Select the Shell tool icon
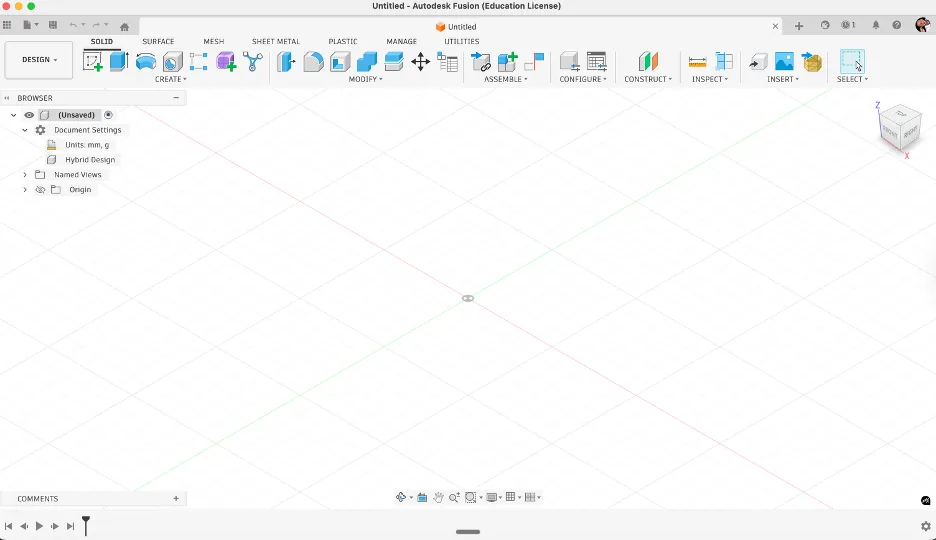The image size is (936, 540). pos(340,61)
